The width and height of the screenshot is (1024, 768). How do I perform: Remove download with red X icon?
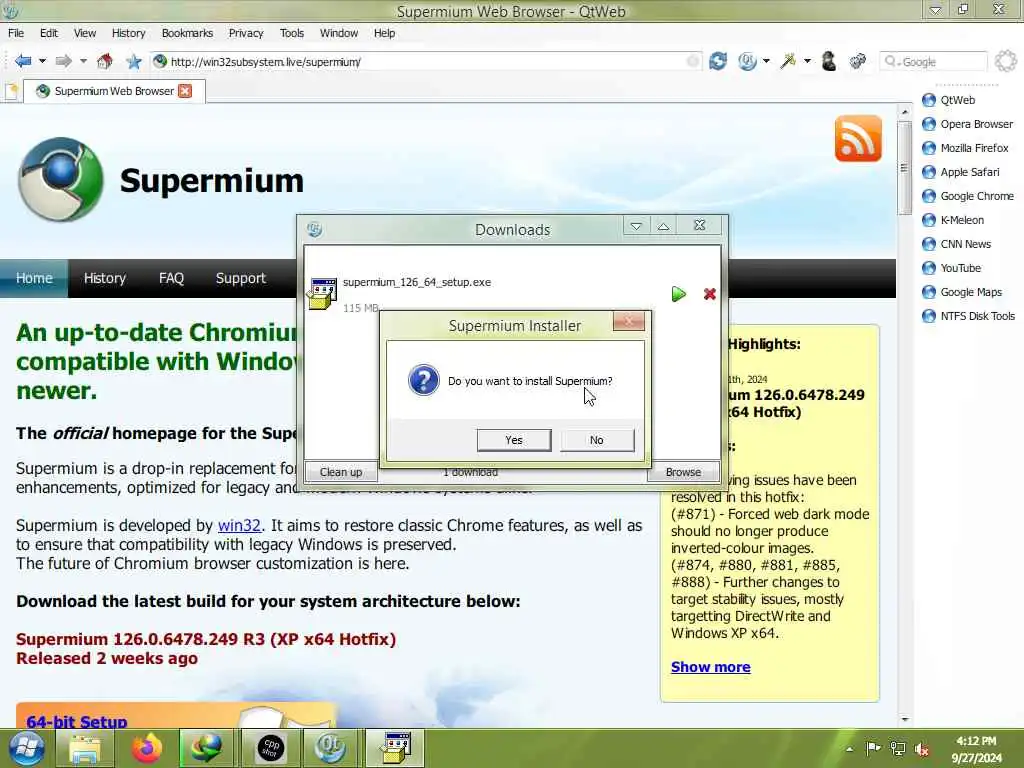click(x=710, y=294)
